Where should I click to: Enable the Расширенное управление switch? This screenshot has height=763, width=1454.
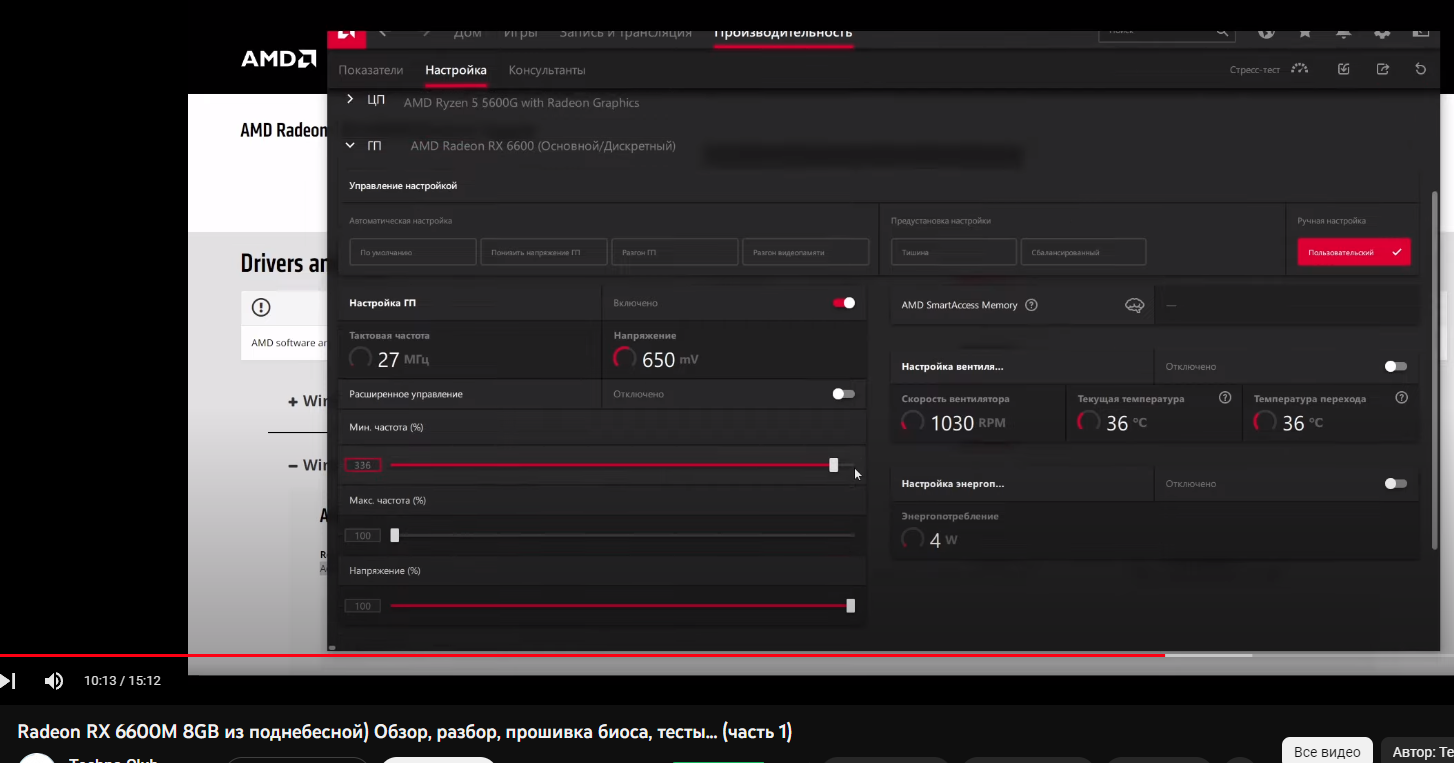click(844, 394)
